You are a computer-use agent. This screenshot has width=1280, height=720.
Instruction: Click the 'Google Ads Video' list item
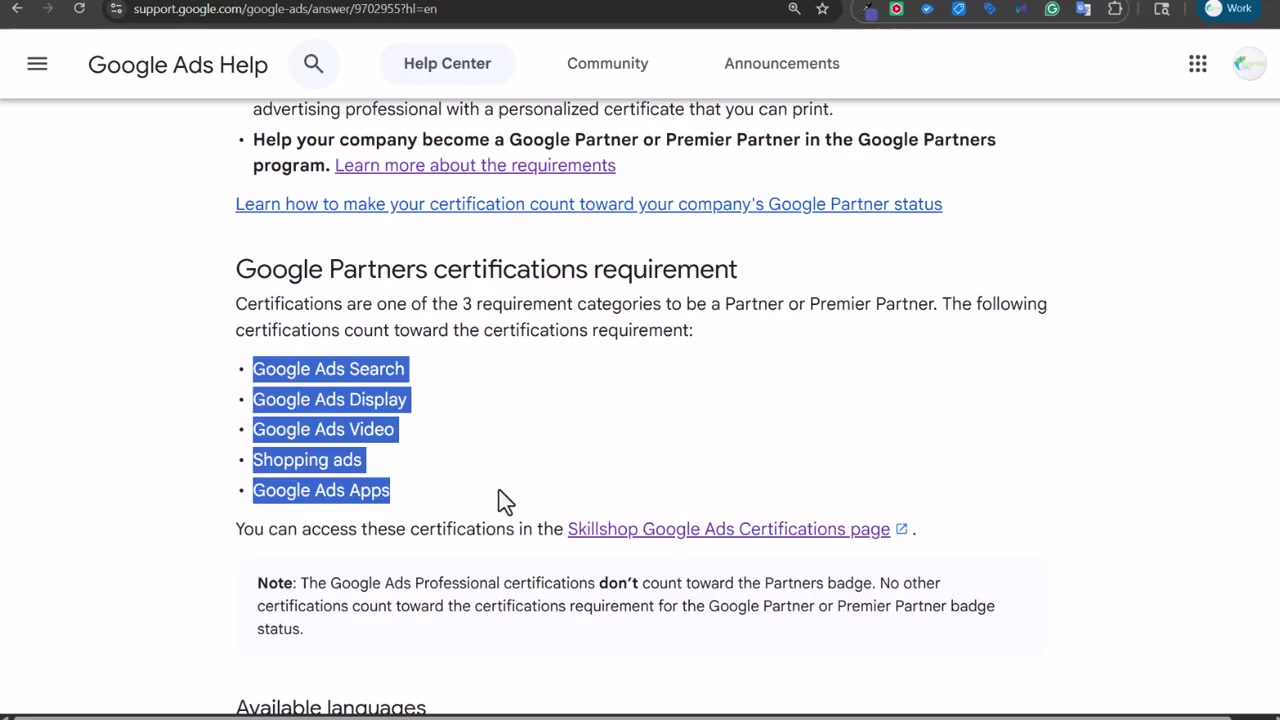pyautogui.click(x=323, y=429)
